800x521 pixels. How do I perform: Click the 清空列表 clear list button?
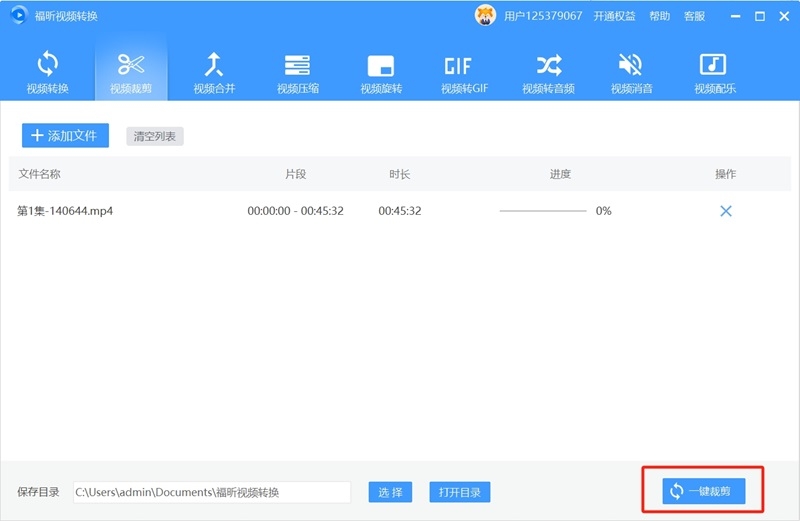click(x=155, y=136)
